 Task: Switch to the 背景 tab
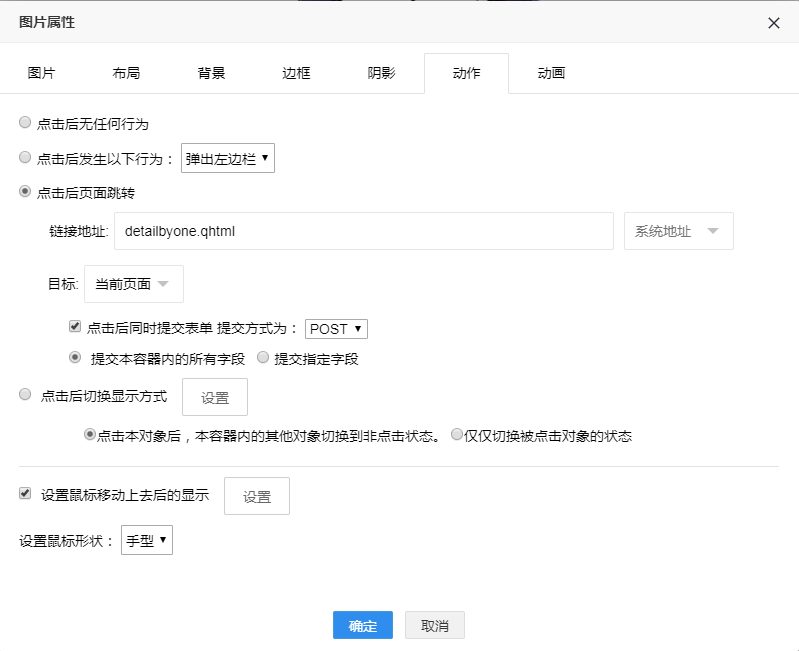pyautogui.click(x=211, y=73)
